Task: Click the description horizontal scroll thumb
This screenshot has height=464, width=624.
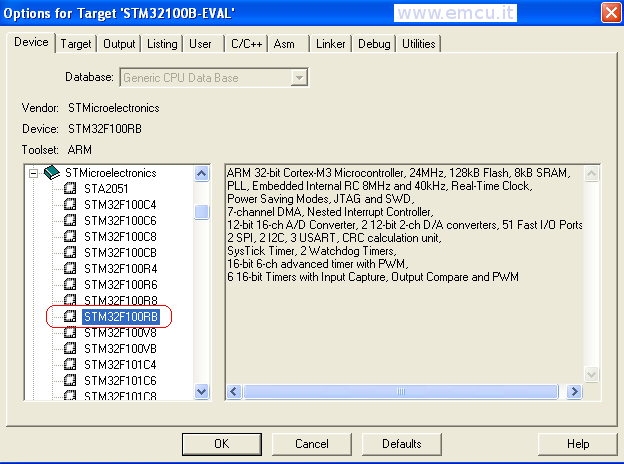Action: pyautogui.click(x=401, y=392)
